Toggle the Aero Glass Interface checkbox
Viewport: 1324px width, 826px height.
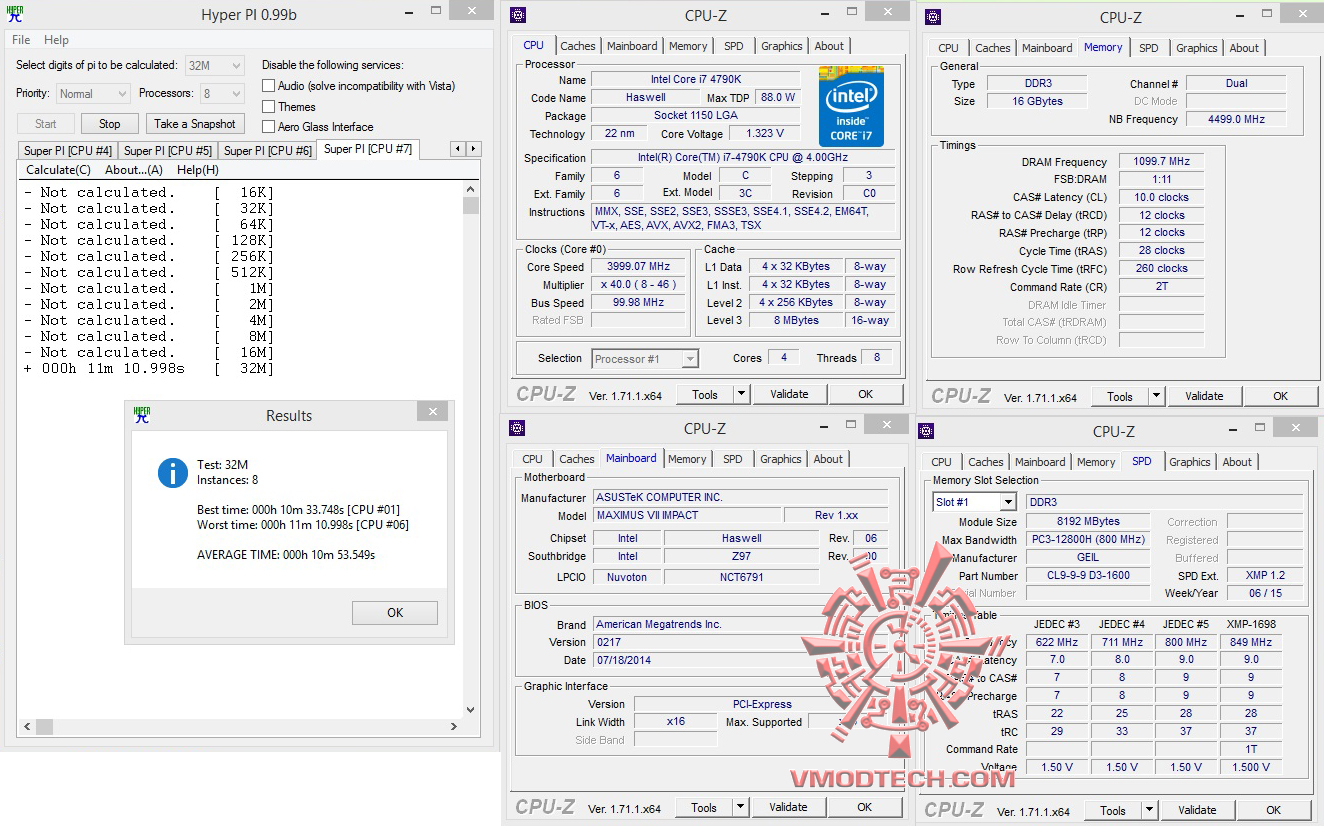pyautogui.click(x=268, y=126)
